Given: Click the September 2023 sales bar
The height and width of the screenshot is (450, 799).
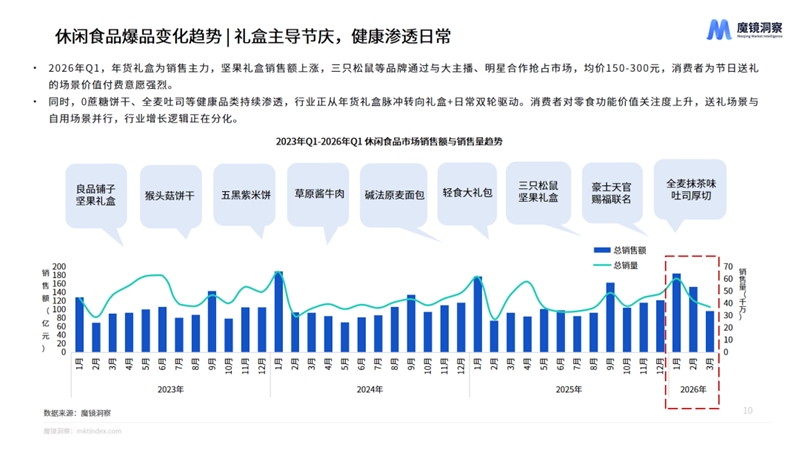Looking at the screenshot, I should click(x=212, y=322).
